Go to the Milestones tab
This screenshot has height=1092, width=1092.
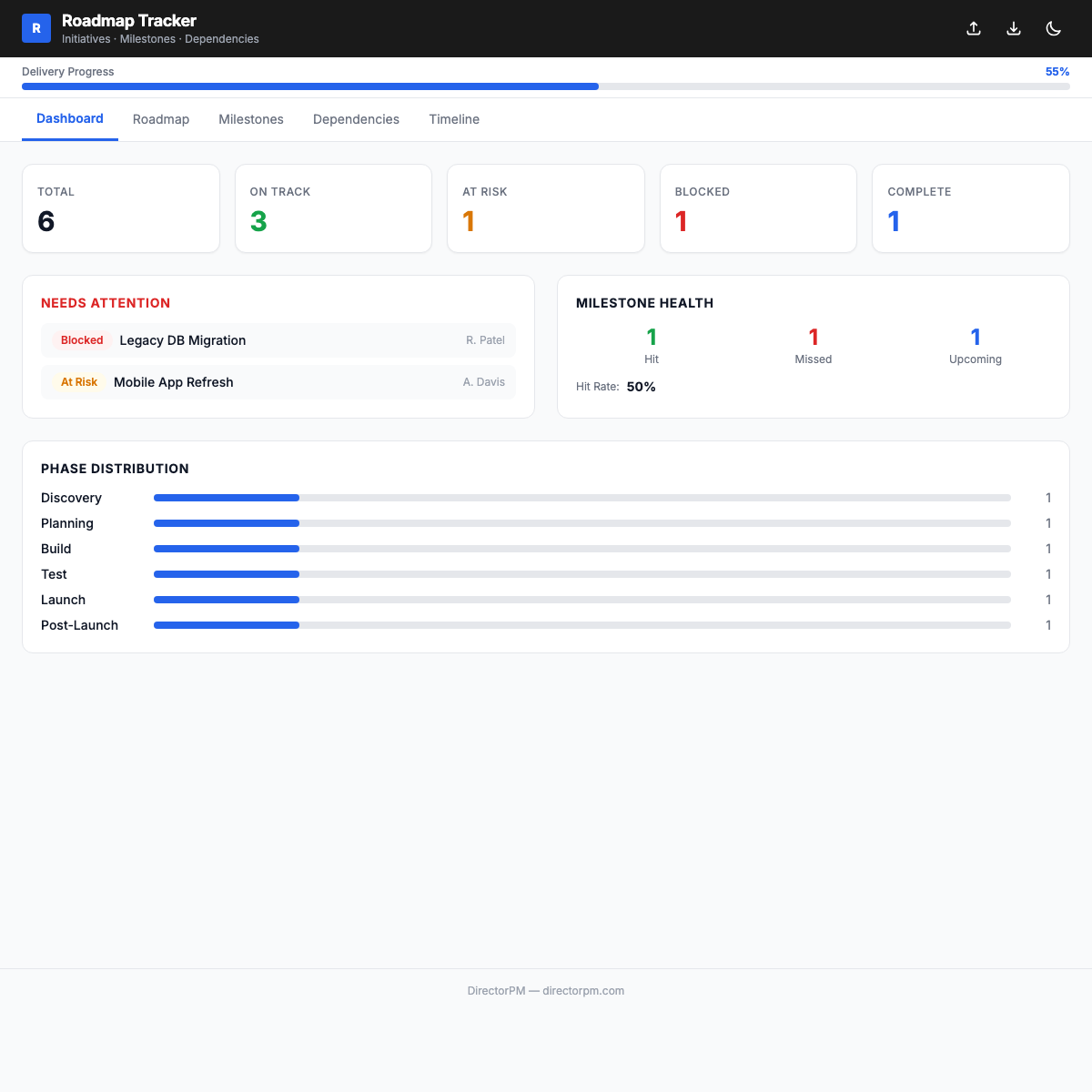pos(251,119)
